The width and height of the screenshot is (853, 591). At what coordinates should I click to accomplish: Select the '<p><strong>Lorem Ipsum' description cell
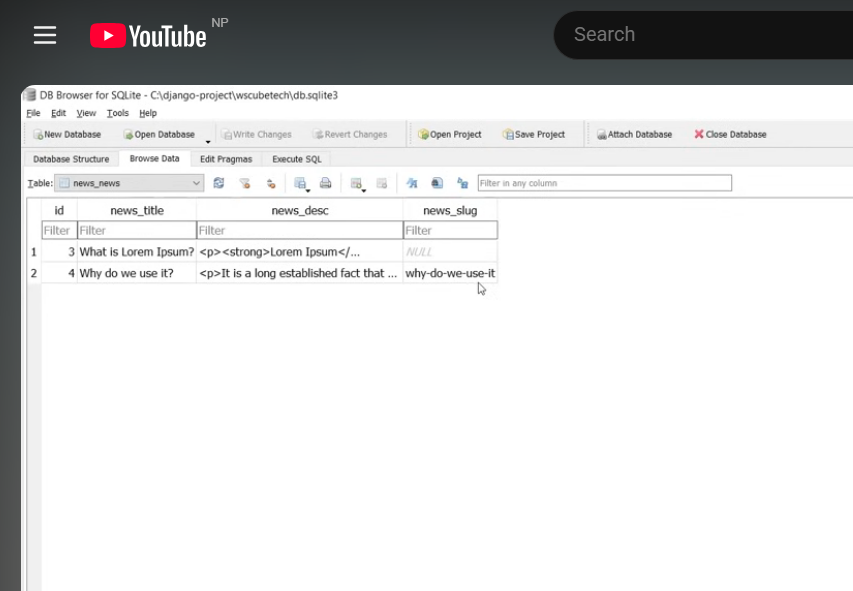click(300, 252)
